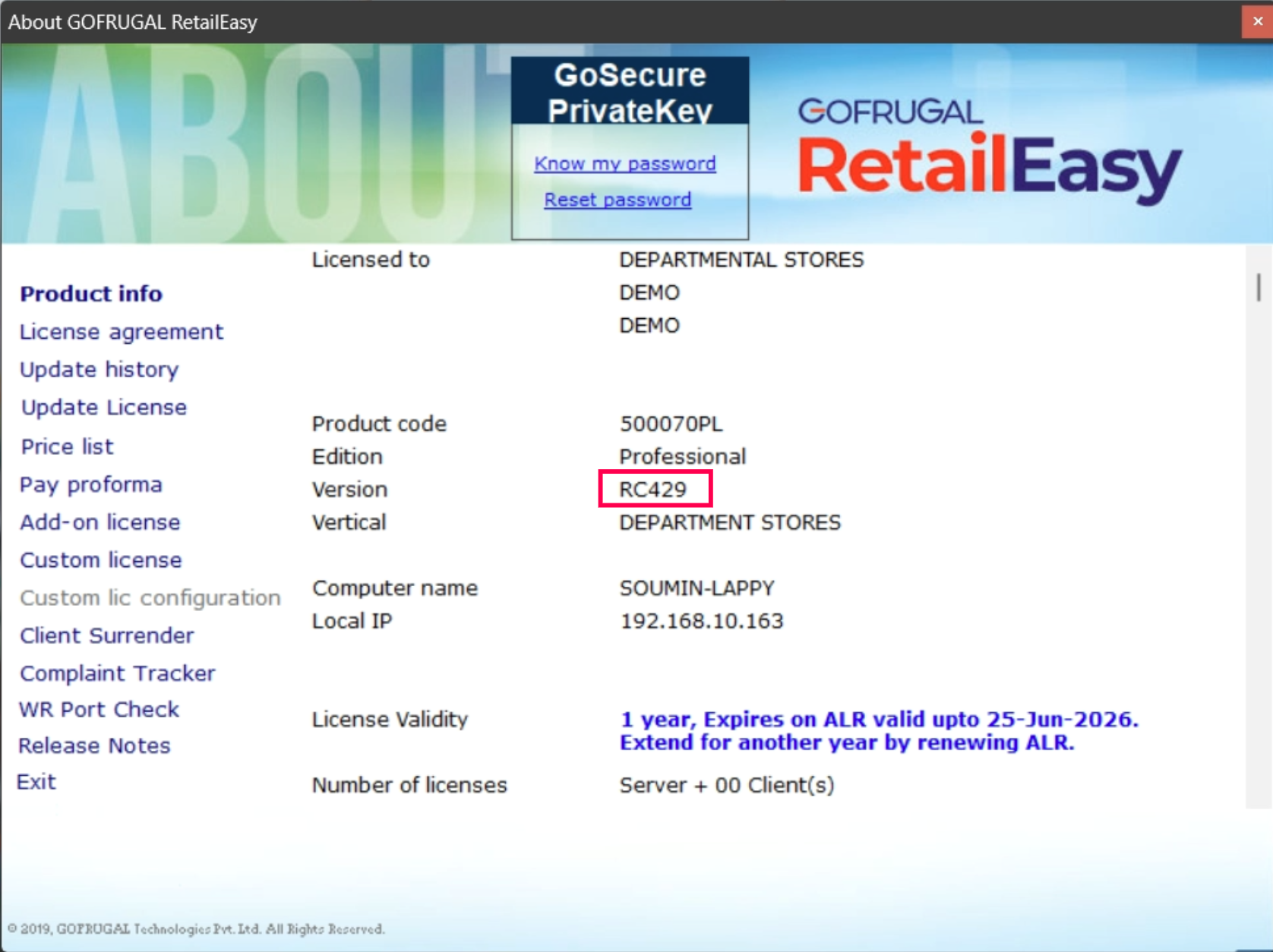Show the Release Notes
Screen dimensions: 1273x952
[94, 746]
